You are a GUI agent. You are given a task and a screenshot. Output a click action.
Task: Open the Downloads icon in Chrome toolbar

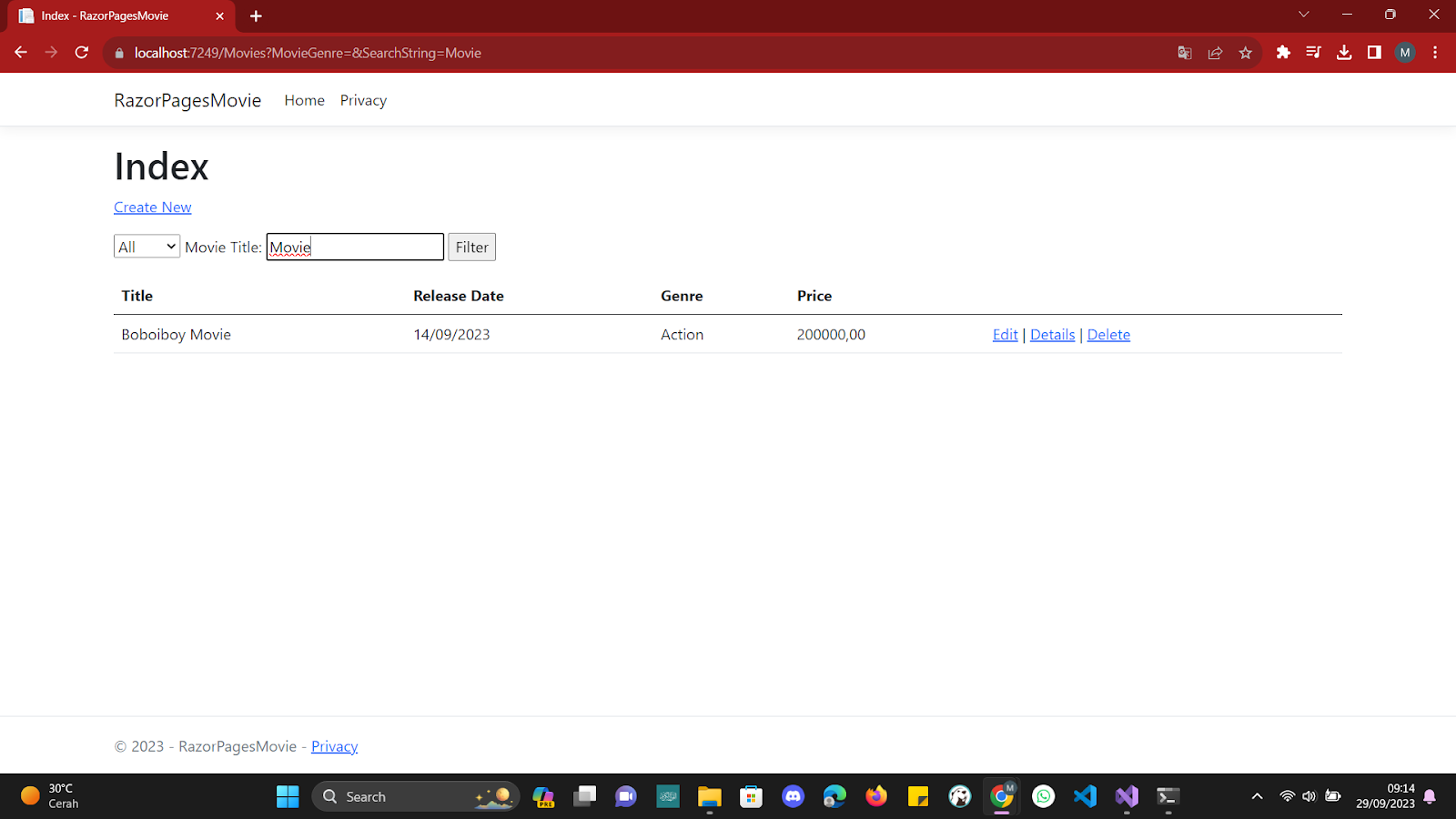pos(1344,53)
